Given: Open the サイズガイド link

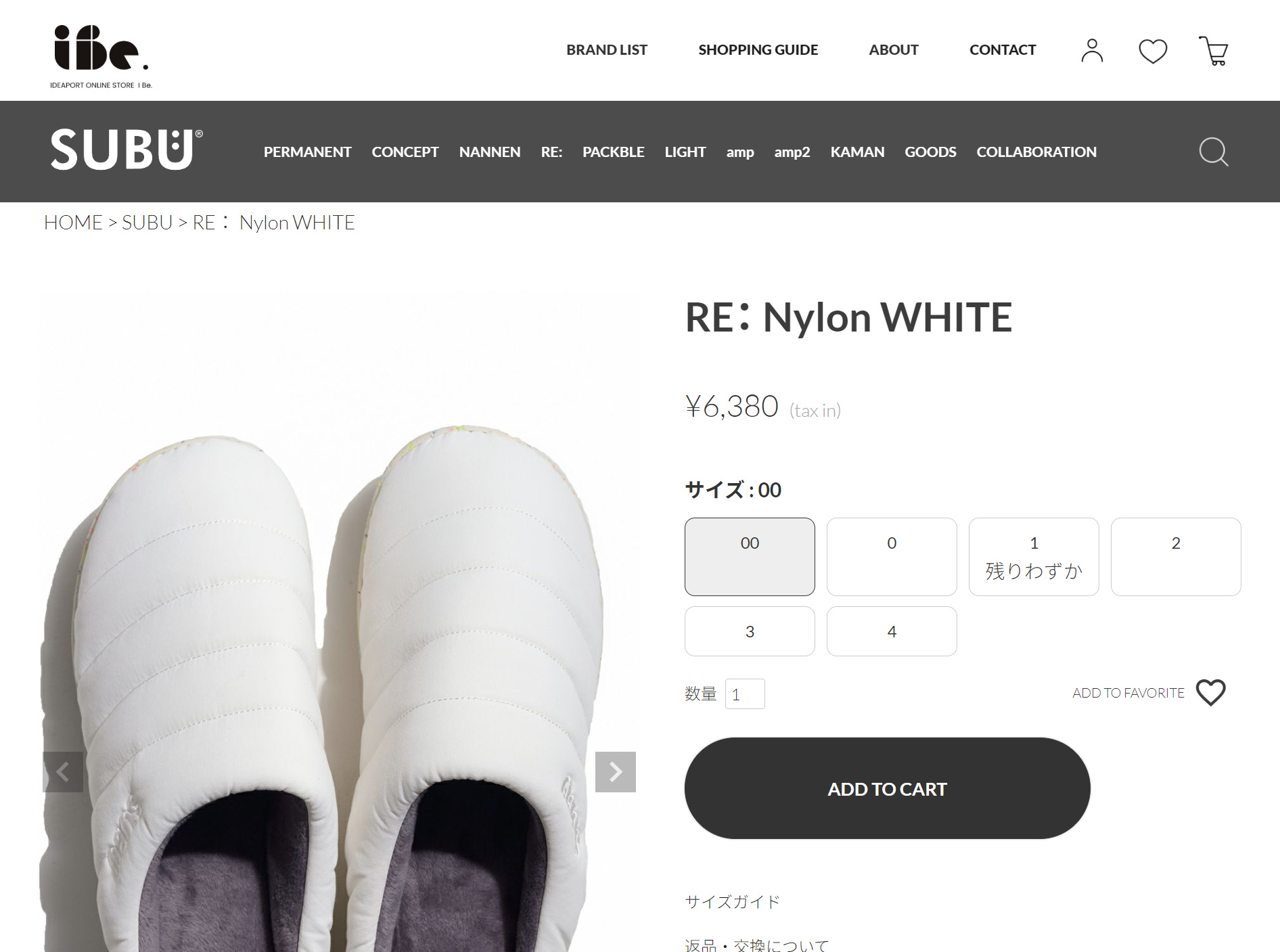Looking at the screenshot, I should point(733,901).
